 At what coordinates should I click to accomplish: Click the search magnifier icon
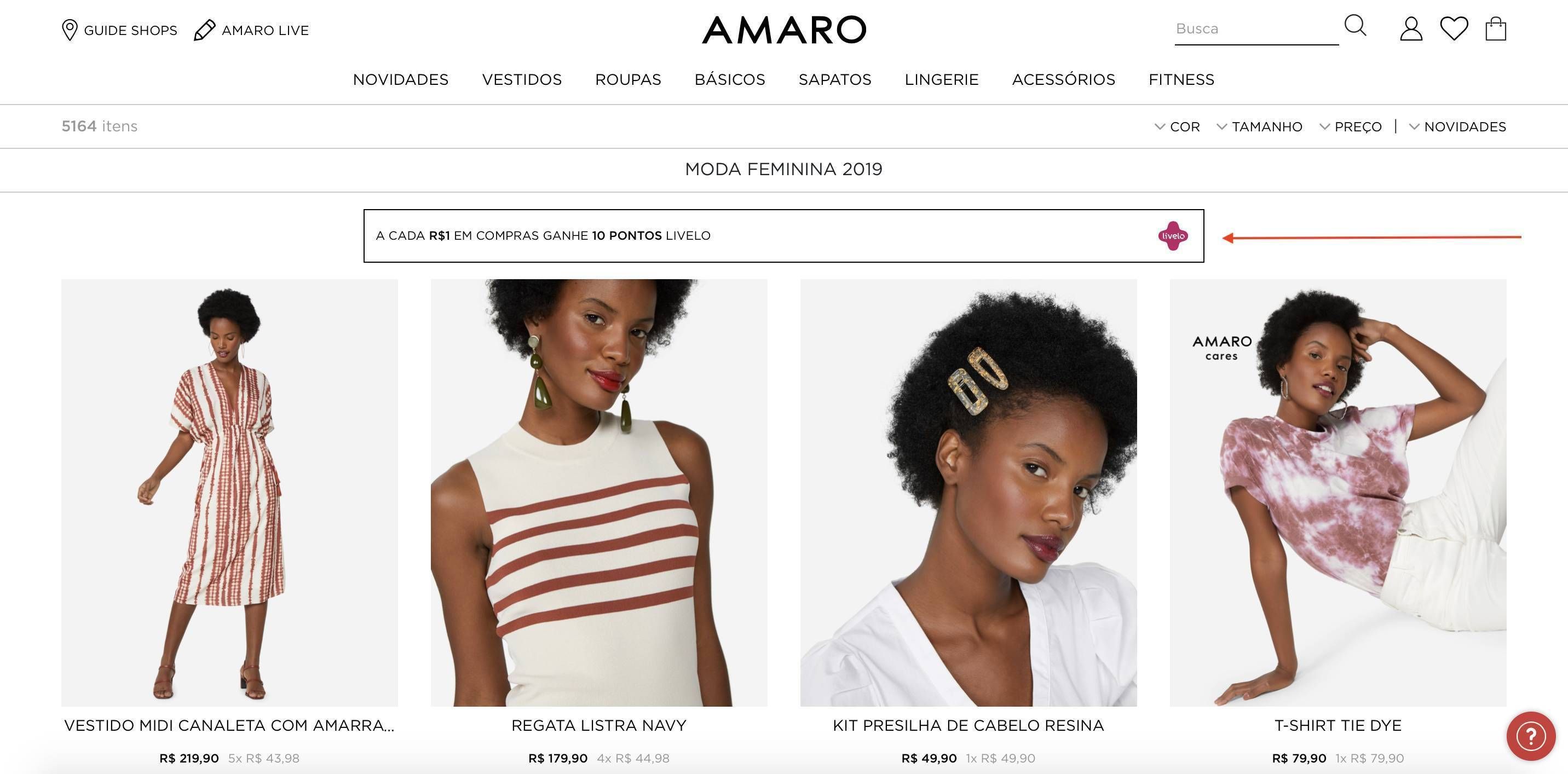(x=1355, y=26)
